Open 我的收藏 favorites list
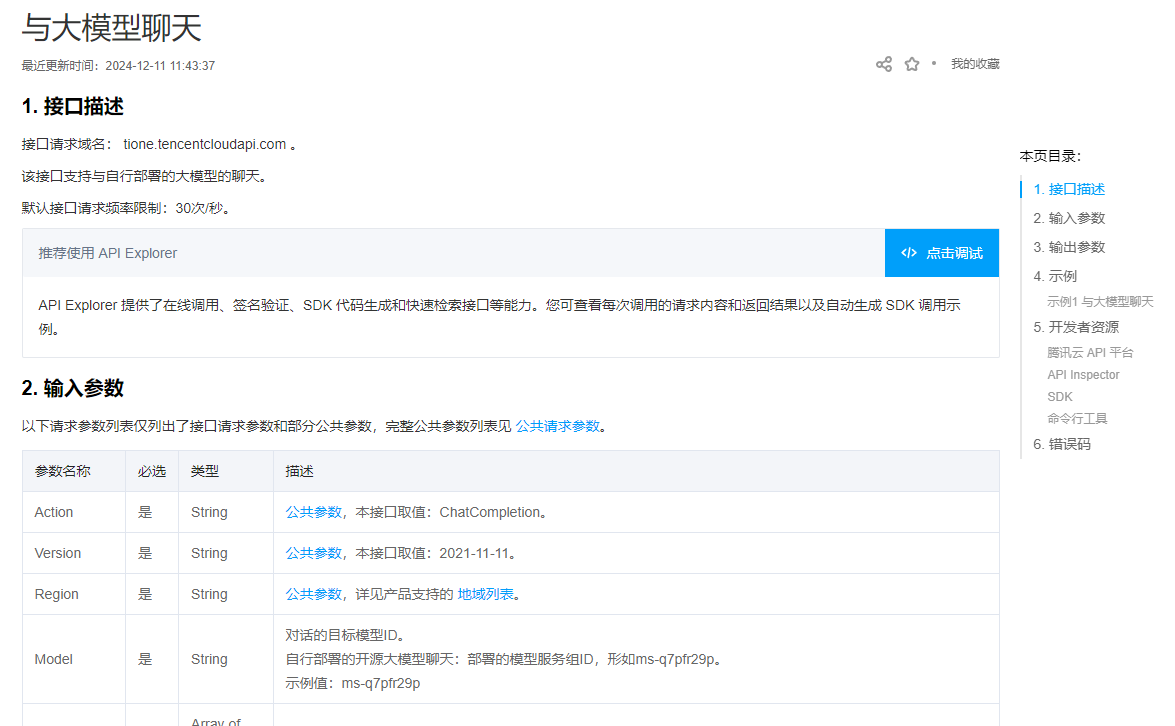Viewport: 1175px width, 726px height. click(x=975, y=63)
